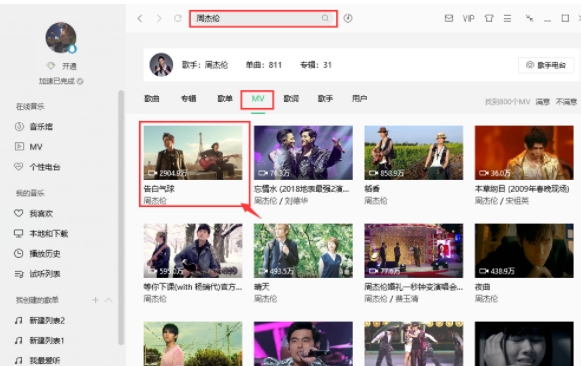Select the MV tab in results
This screenshot has height=366, width=581.
(x=258, y=99)
